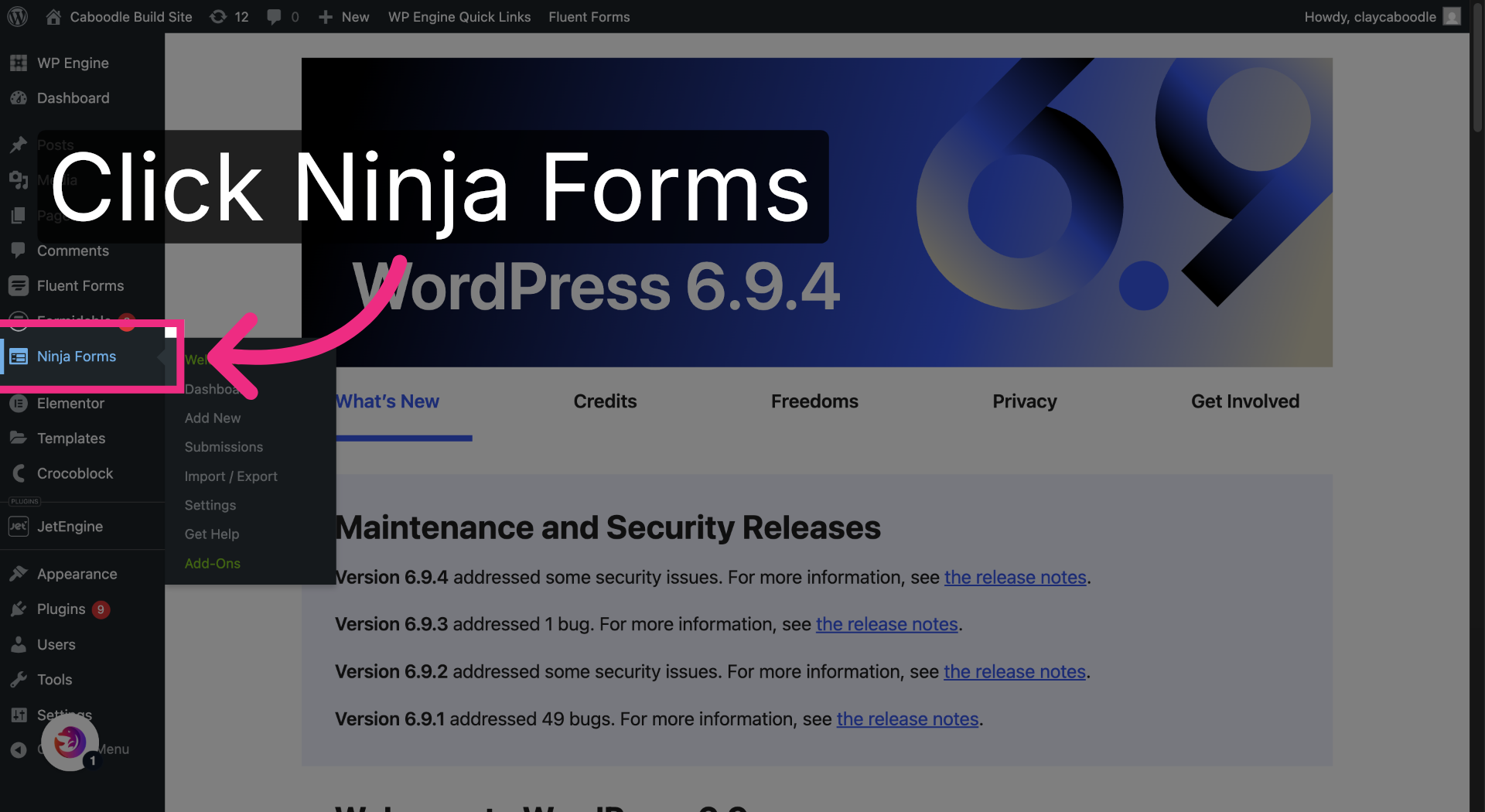Open Fluent Forms in the sidebar
The image size is (1485, 812).
(x=80, y=285)
